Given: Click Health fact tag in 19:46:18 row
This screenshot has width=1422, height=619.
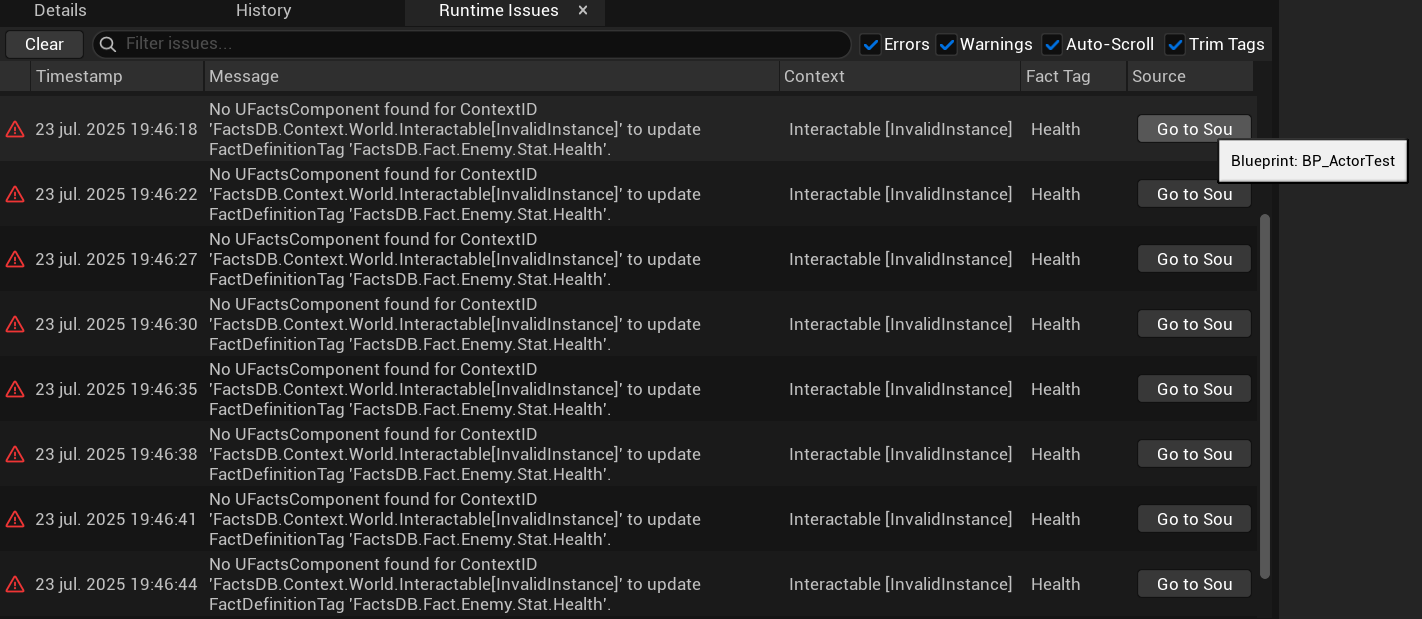Looking at the screenshot, I should point(1056,129).
